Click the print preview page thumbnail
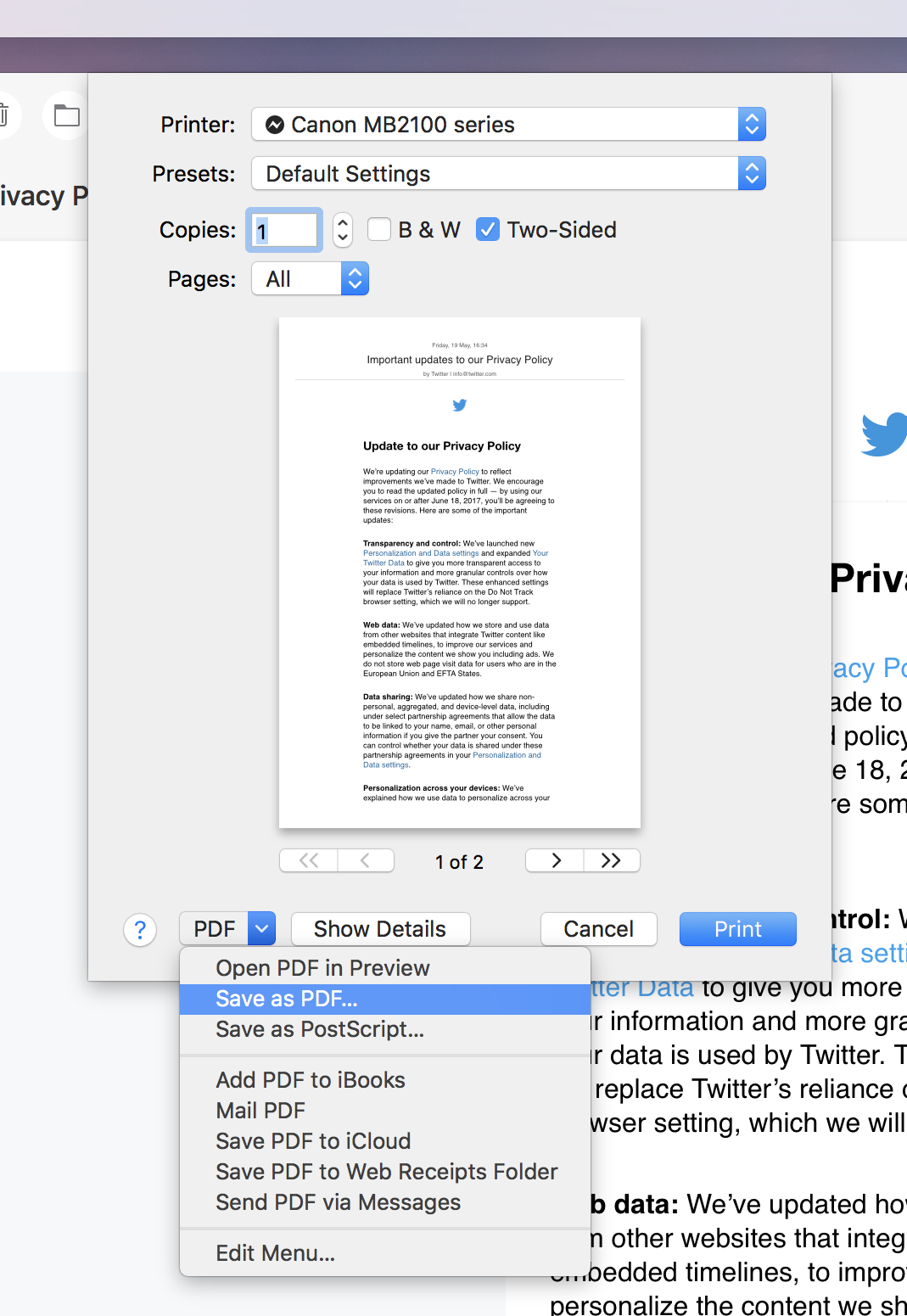 pyautogui.click(x=460, y=573)
